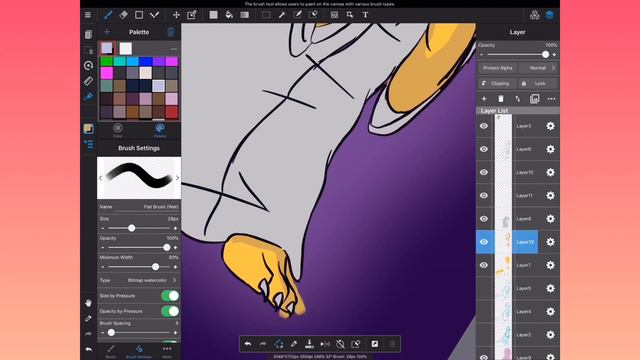Open the hamburger main menu

pos(88,15)
